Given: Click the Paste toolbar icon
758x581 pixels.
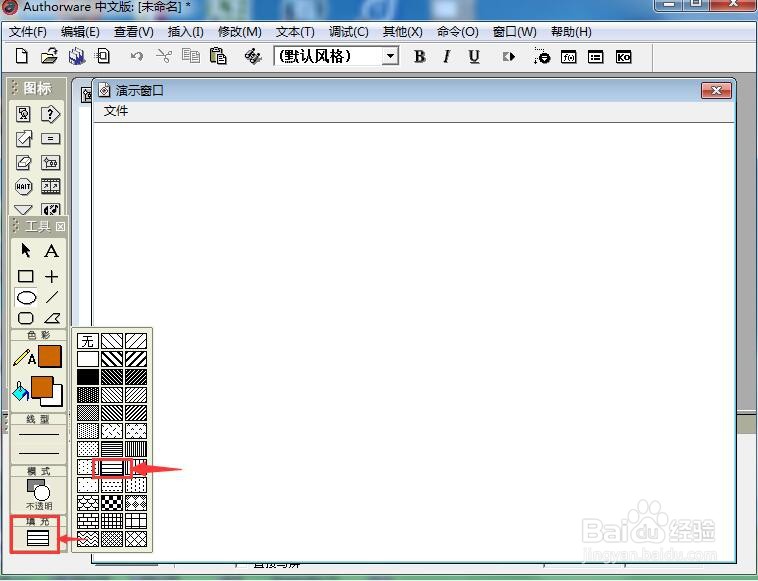Looking at the screenshot, I should point(218,57).
